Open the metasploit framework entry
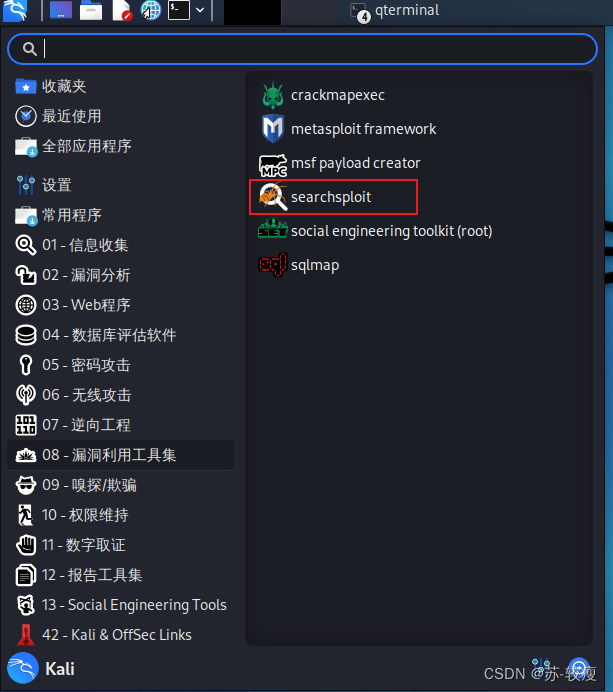 [348, 129]
